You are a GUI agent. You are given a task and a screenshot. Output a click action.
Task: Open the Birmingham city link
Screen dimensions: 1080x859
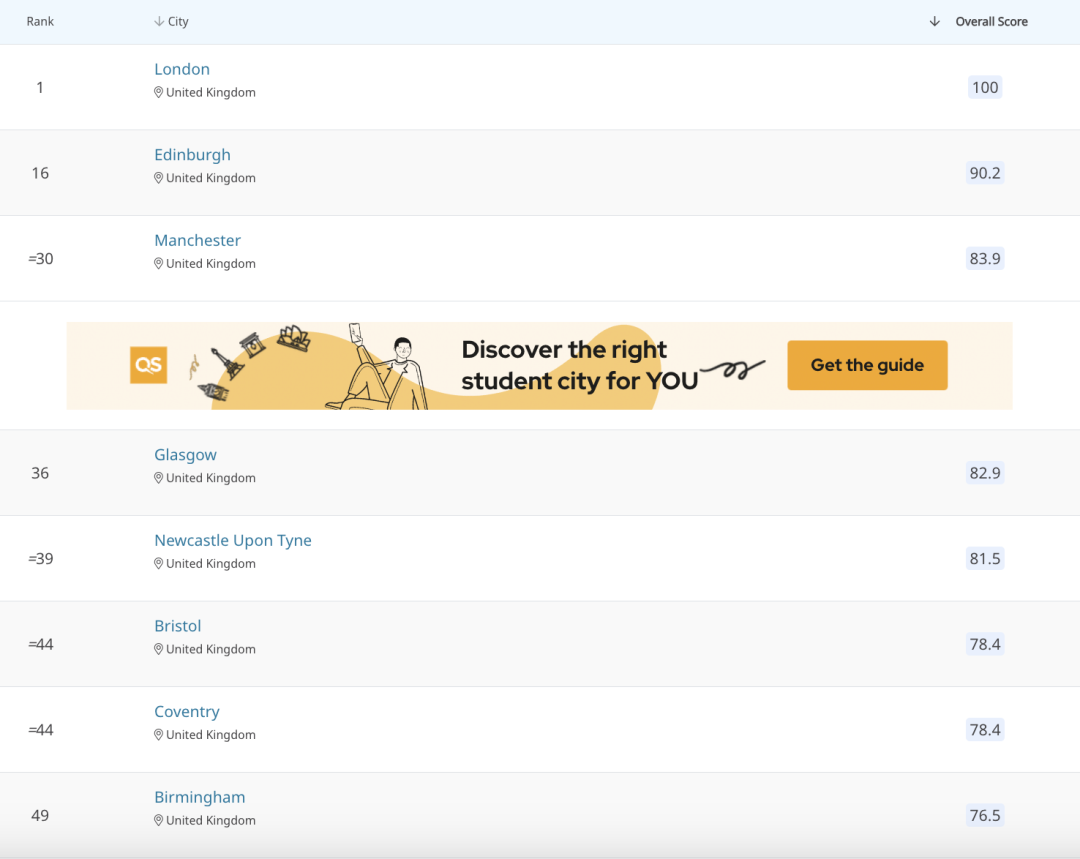click(x=200, y=797)
